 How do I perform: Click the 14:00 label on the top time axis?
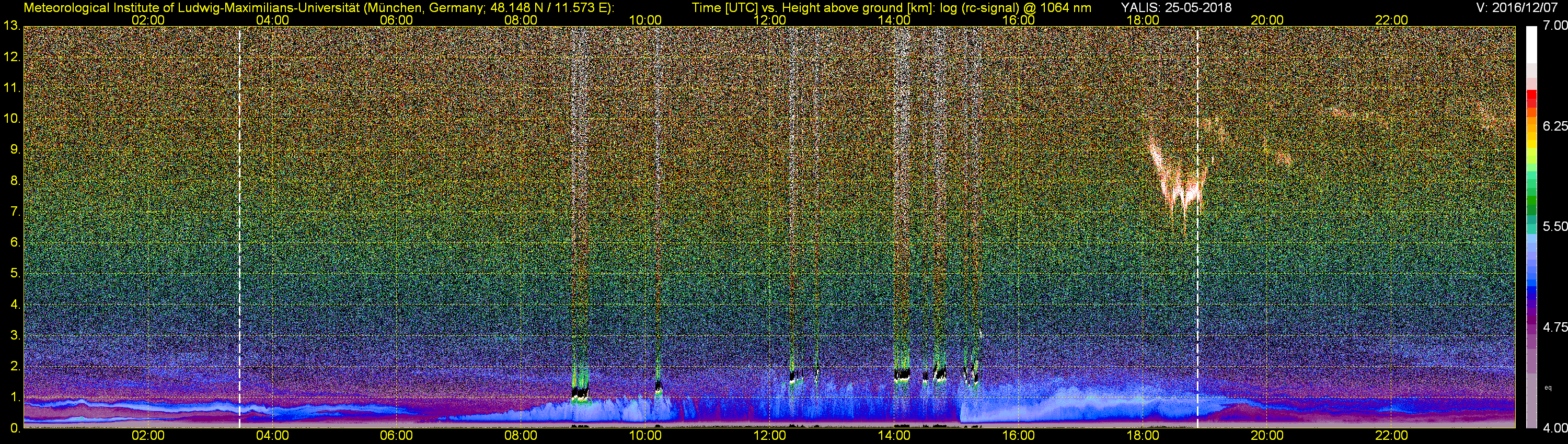(894, 20)
